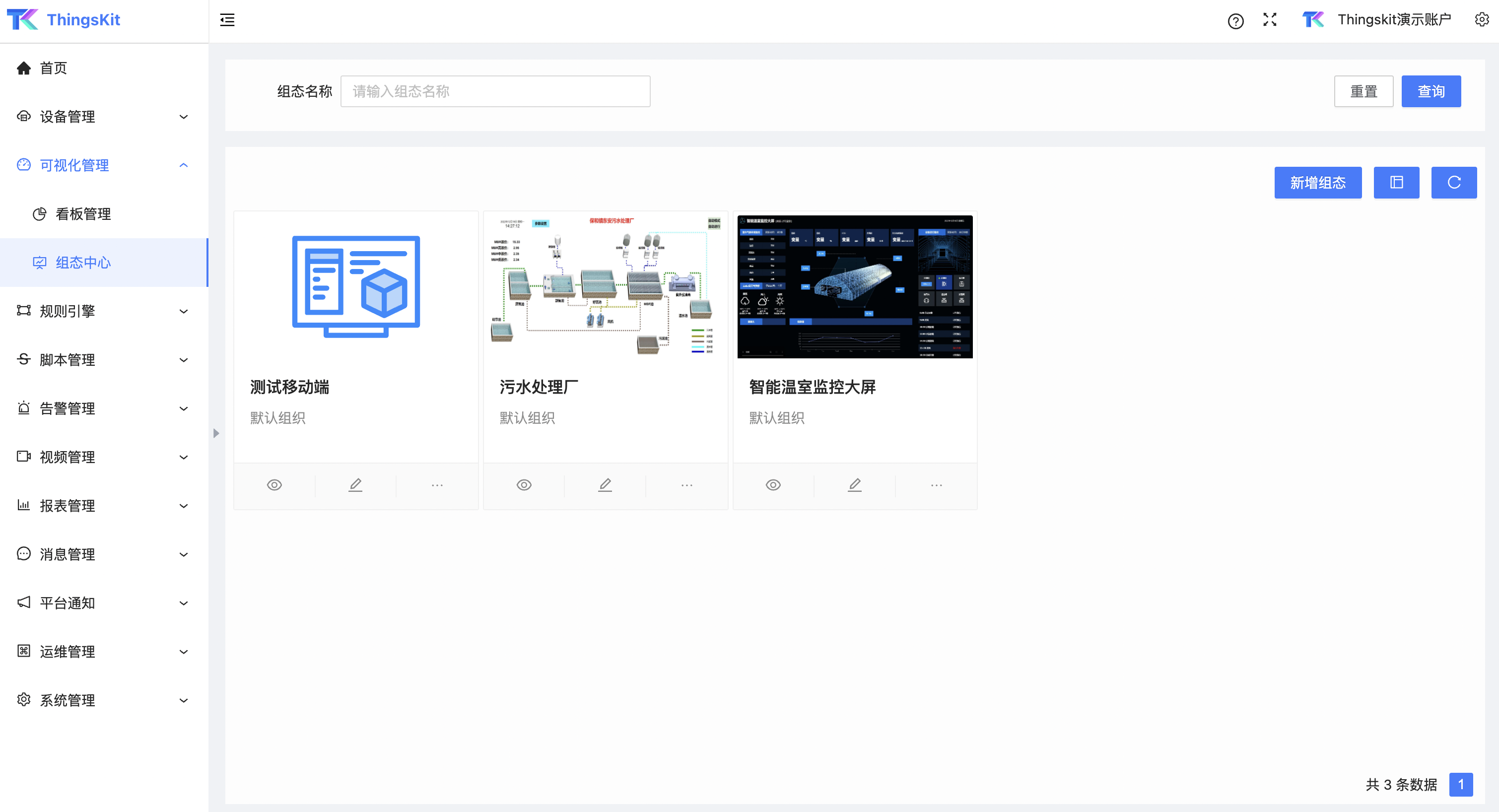This screenshot has width=1499, height=812.
Task: Open 看板管理 submenu item
Action: [x=104, y=214]
